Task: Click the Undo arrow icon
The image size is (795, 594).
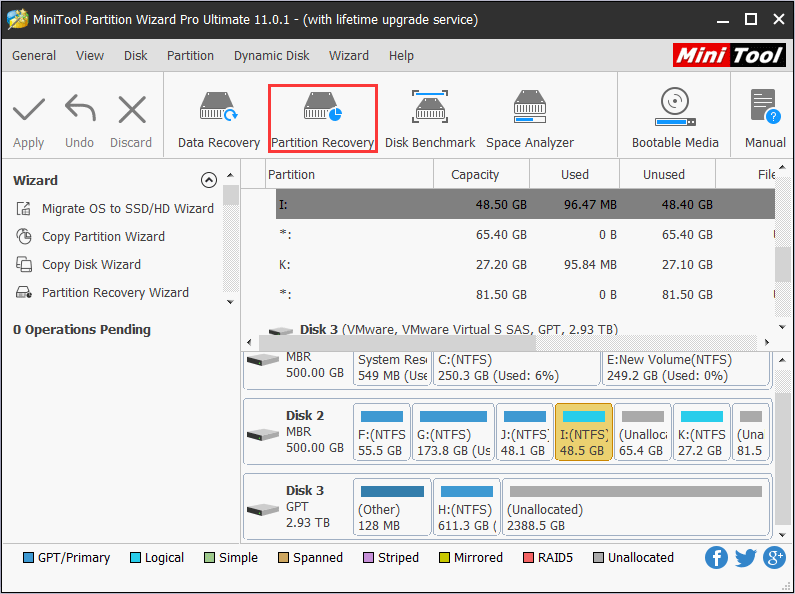Action: pos(80,109)
